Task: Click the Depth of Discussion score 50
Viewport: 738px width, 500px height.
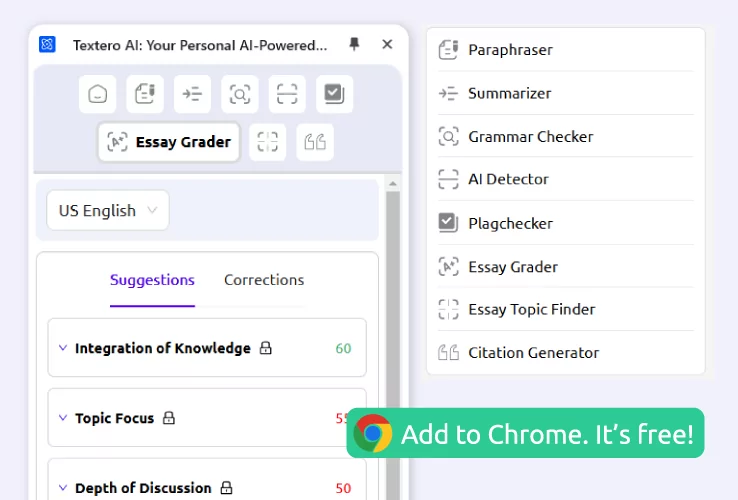Action: point(343,488)
